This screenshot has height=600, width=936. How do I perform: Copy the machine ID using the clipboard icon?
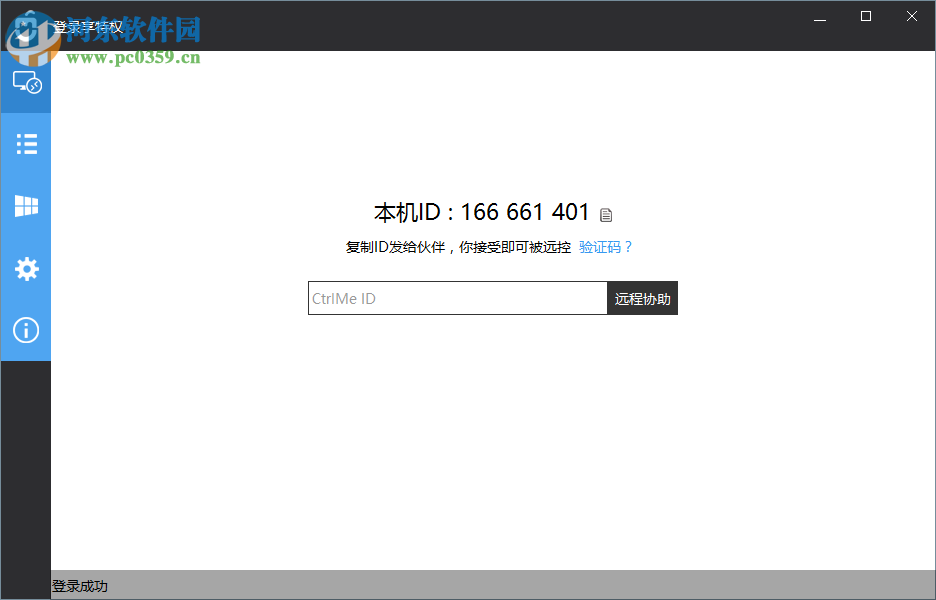pyautogui.click(x=607, y=213)
